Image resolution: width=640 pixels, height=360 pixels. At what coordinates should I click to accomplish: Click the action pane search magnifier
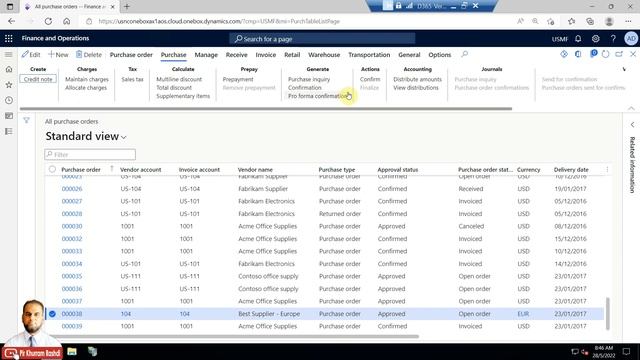pos(464,54)
